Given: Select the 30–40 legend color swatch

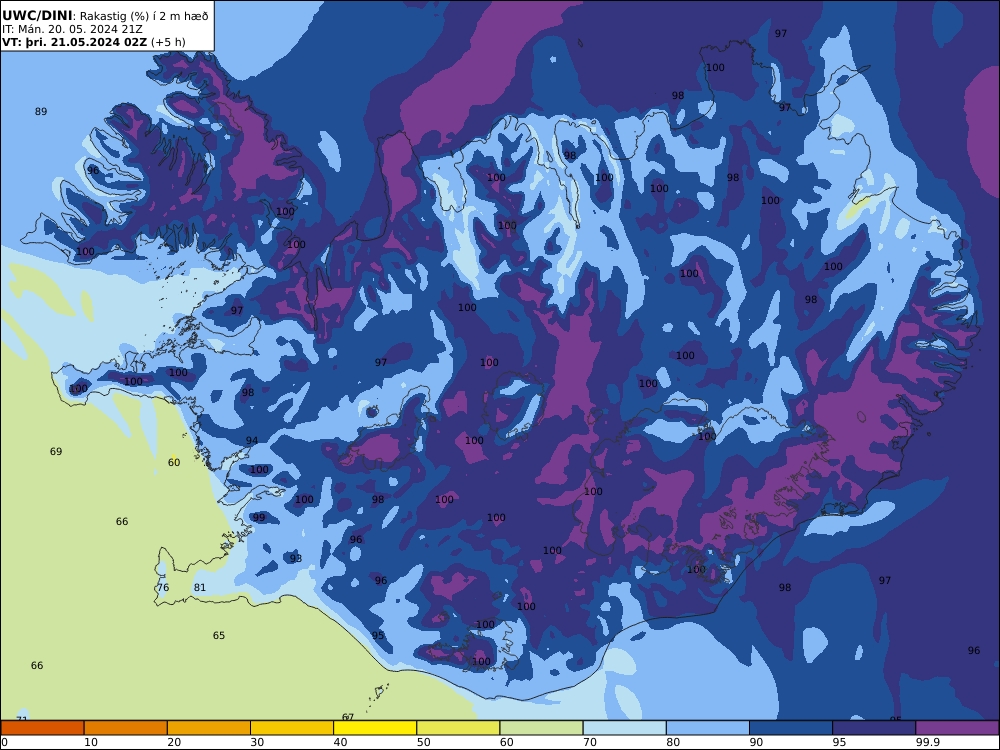Looking at the screenshot, I should pos(292,728).
